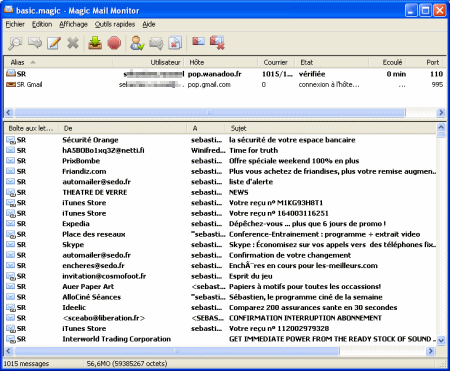
Task: Click up arrow of messages vertical scrollbar
Action: click(441, 127)
